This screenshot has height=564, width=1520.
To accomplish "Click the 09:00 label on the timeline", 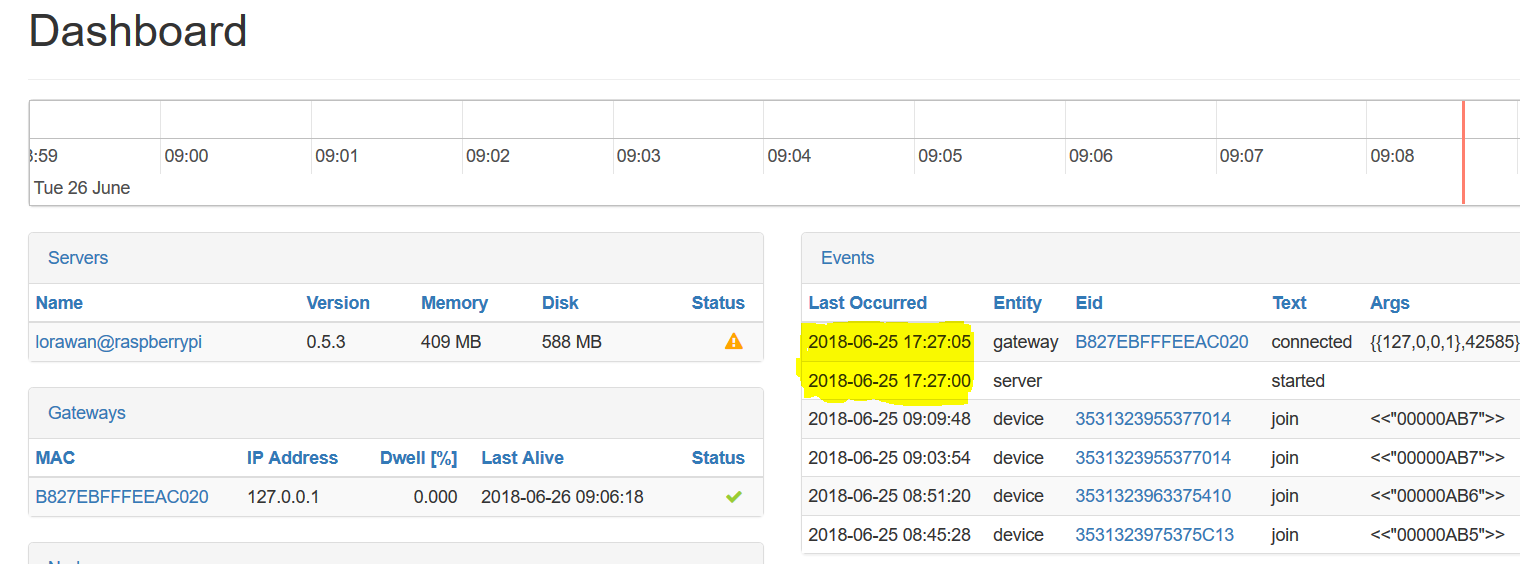I will click(186, 156).
